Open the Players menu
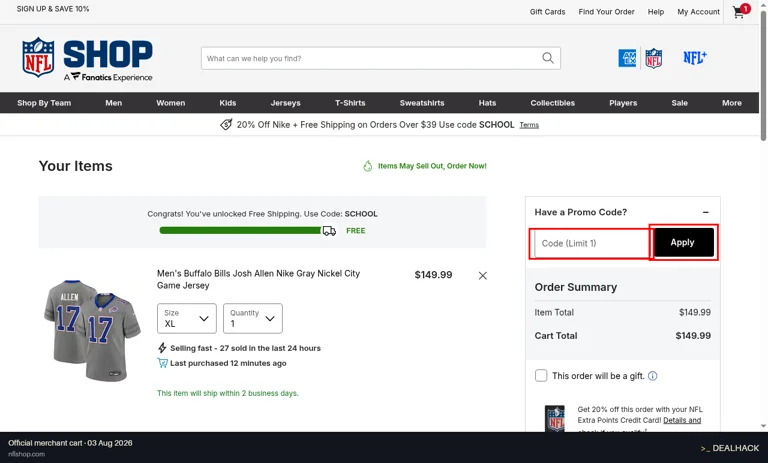Image resolution: width=768 pixels, height=463 pixels. point(623,103)
